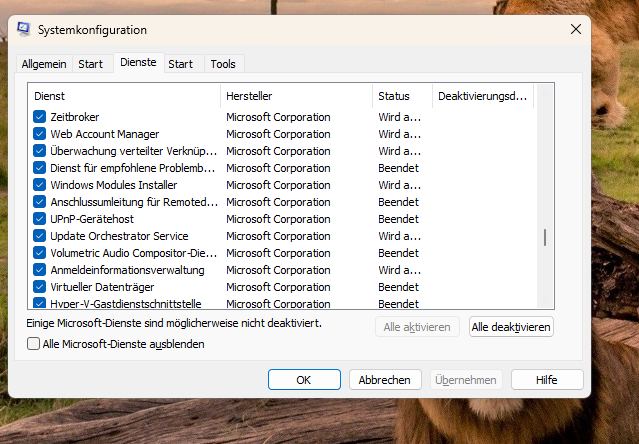The width and height of the screenshot is (639, 444).
Task: Click the Deaktivierungsd... column header
Action: pos(483,96)
